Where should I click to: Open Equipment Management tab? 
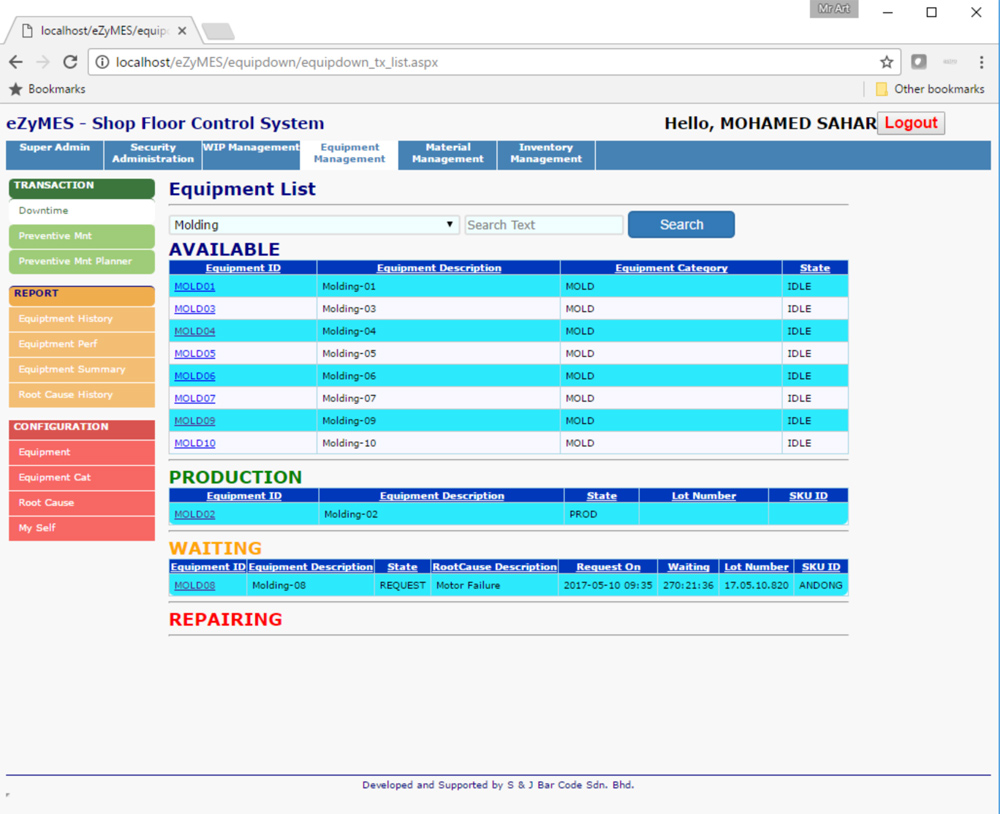click(x=349, y=153)
